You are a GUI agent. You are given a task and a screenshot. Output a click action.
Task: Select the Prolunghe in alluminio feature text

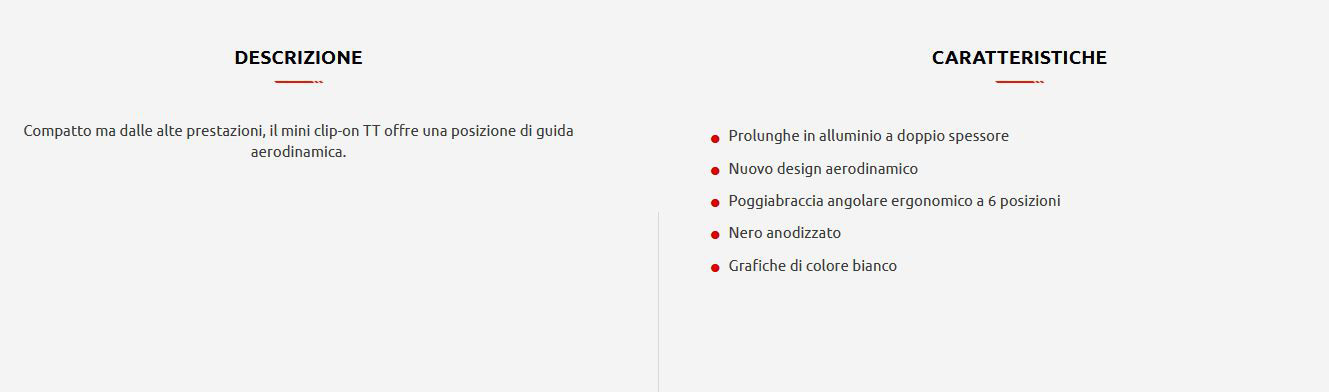[x=868, y=136]
